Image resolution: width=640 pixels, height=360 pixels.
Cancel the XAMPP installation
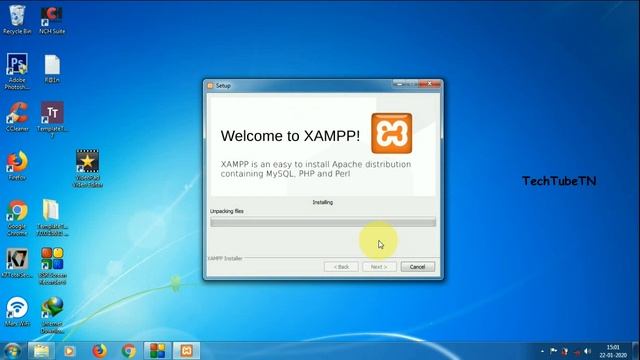pos(418,267)
